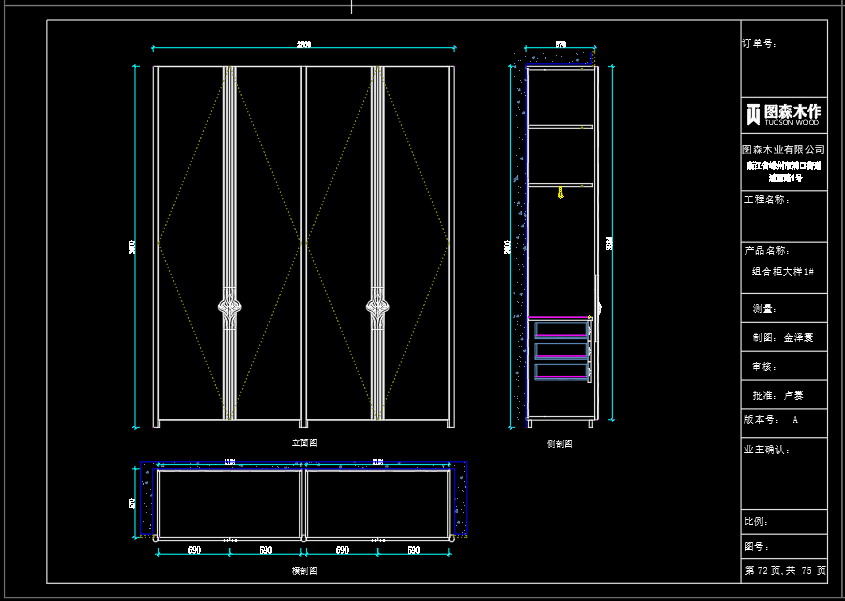
Task: Click the right door's ornate handle
Action: point(378,307)
